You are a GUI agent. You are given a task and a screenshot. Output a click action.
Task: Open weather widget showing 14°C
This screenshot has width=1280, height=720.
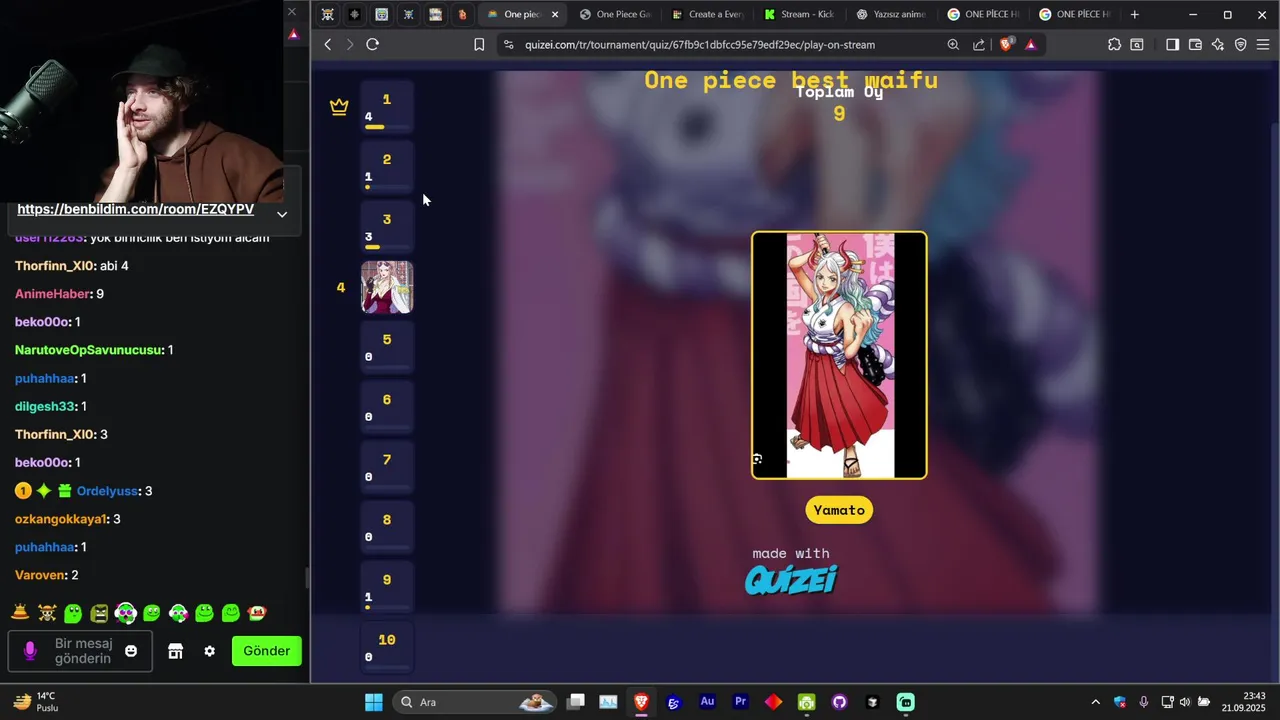tap(36, 702)
